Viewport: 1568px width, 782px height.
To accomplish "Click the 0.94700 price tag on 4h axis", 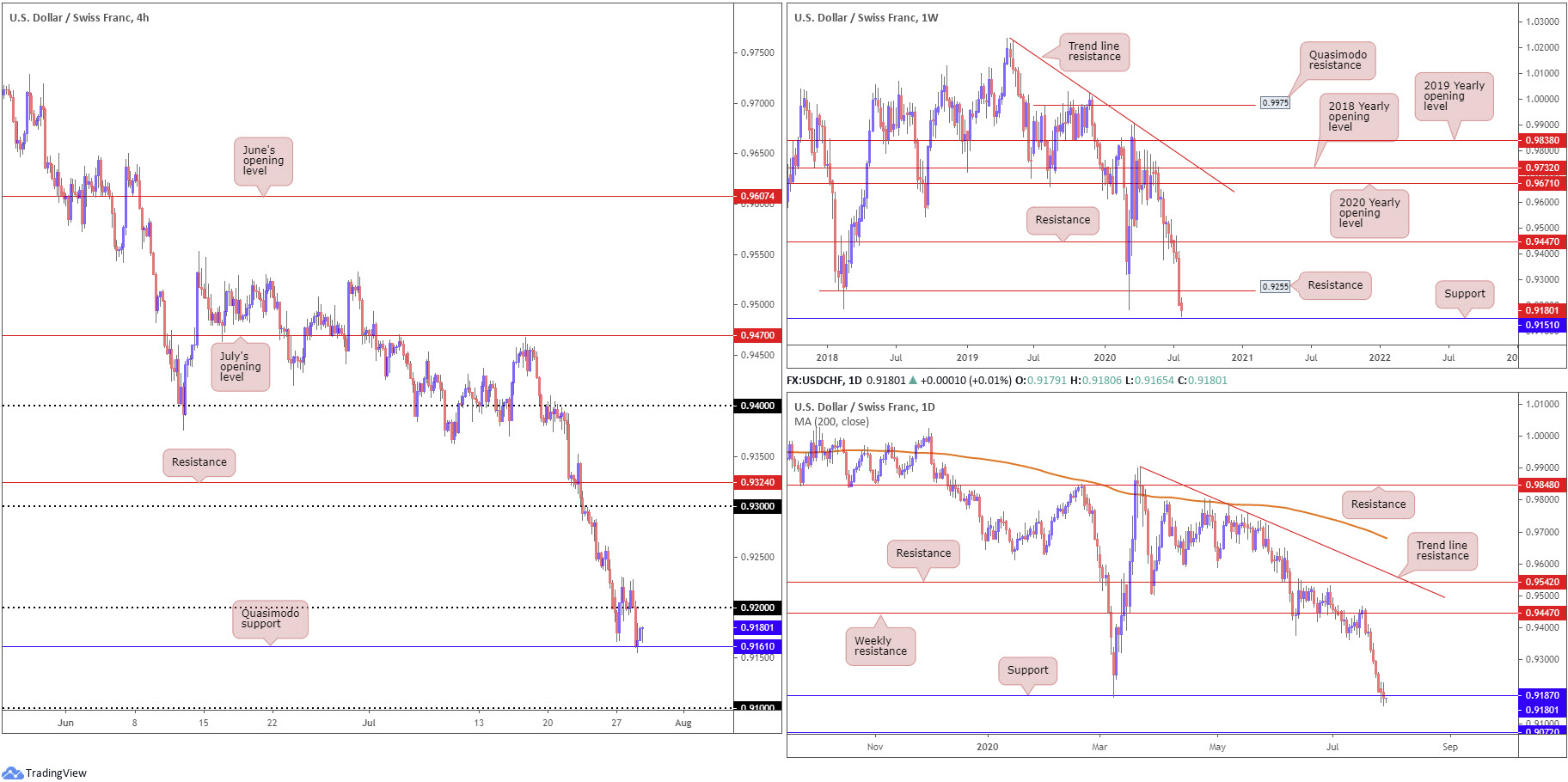I will pos(757,335).
